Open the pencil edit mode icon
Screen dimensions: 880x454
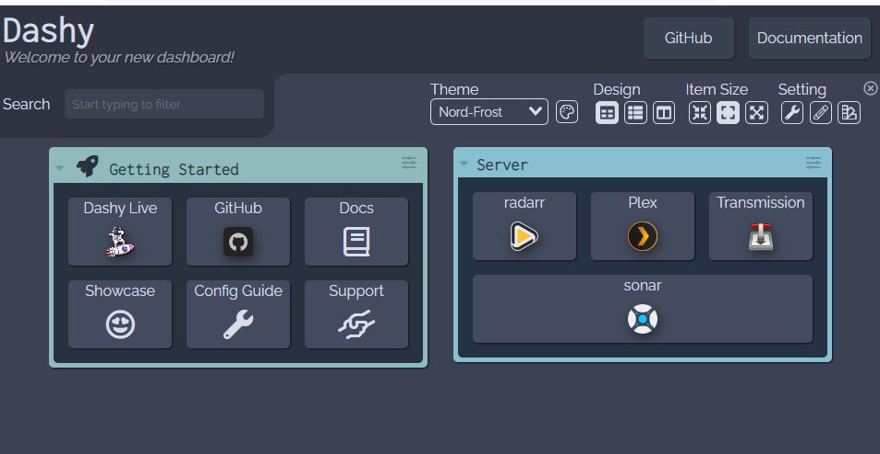pyautogui.click(x=821, y=113)
